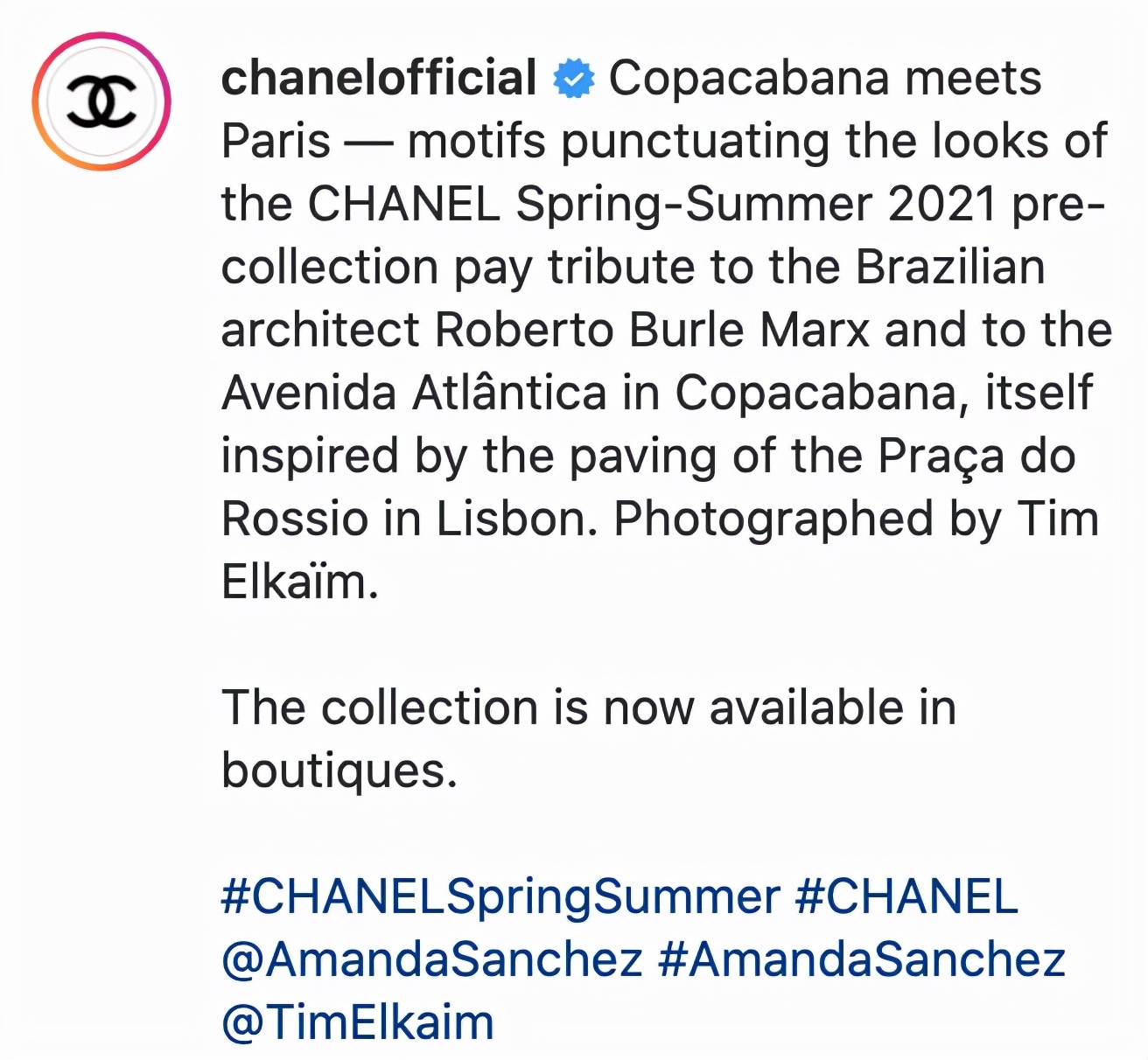This screenshot has width=1148, height=1060.
Task: Open the #CHANELSpringSummer hashtag
Action: (500, 897)
